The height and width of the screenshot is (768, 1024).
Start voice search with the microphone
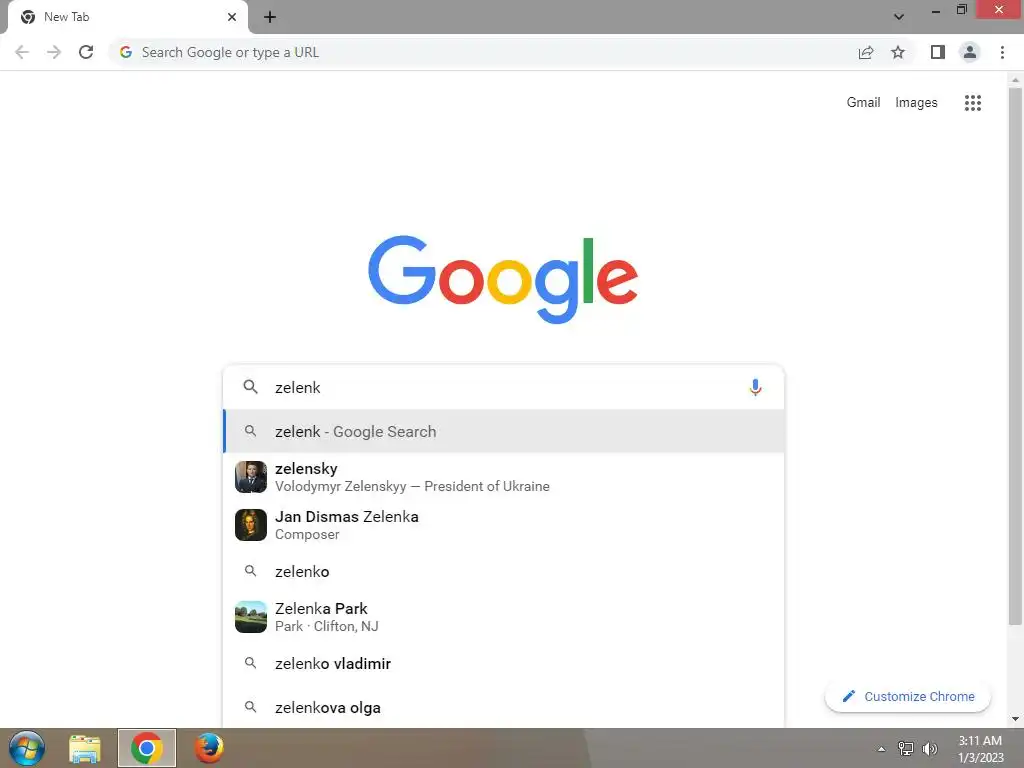coord(755,387)
